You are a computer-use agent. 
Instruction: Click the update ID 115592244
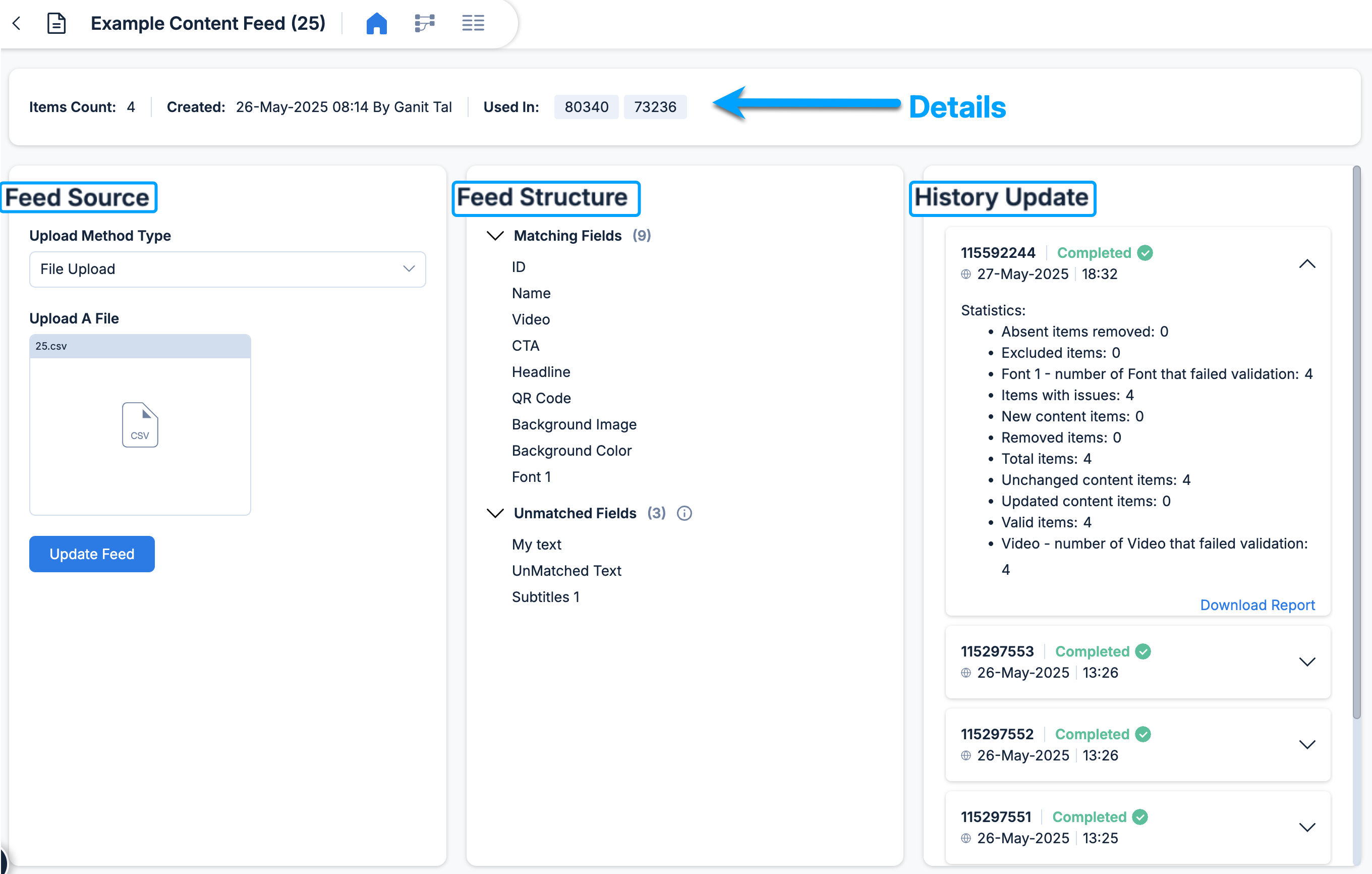(998, 253)
